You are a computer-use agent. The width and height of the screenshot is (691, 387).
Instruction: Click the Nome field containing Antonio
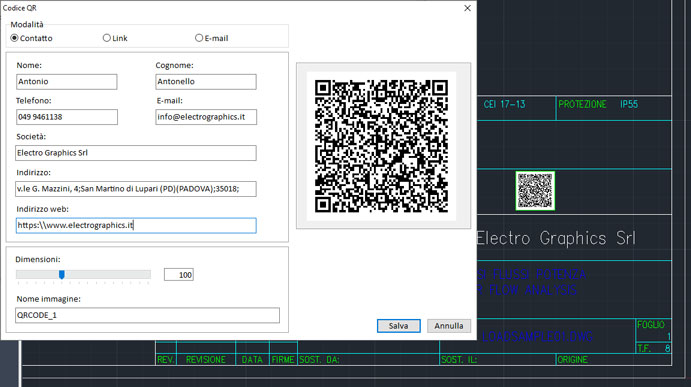67,82
